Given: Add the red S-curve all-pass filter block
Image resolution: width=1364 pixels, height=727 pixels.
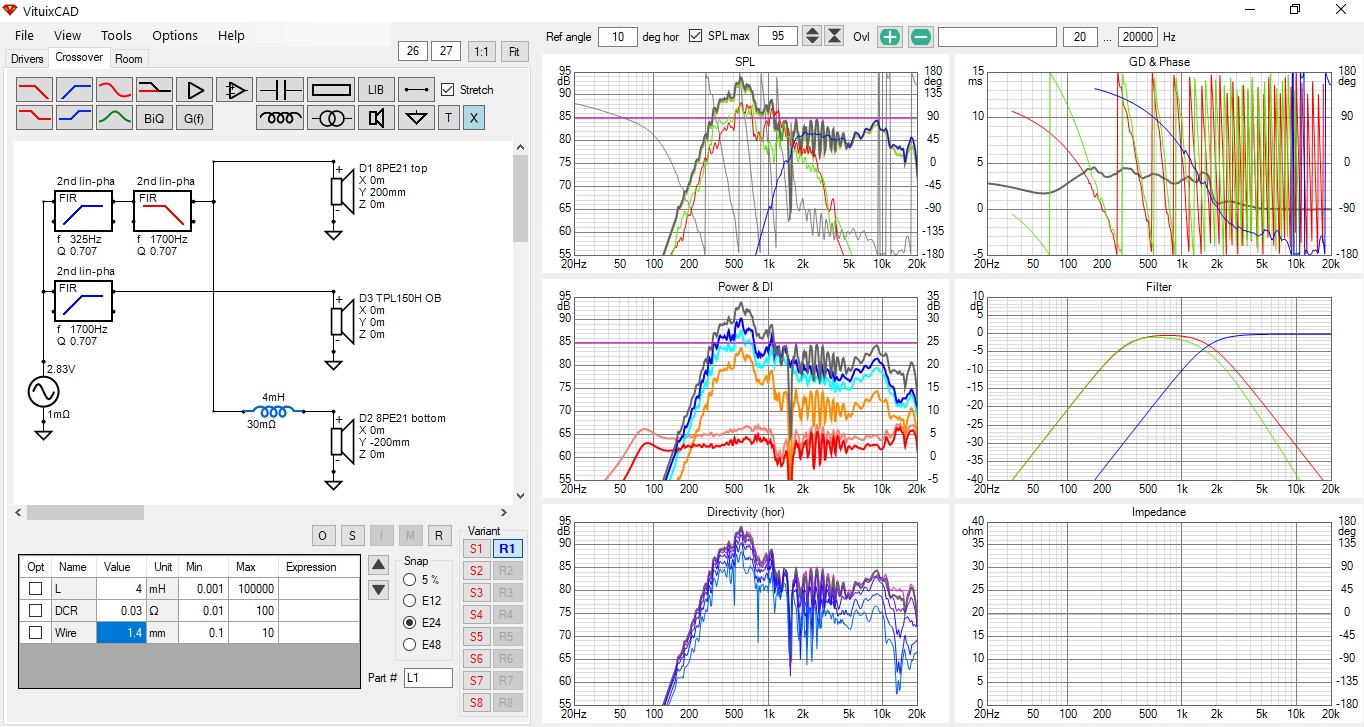Looking at the screenshot, I should click(114, 90).
